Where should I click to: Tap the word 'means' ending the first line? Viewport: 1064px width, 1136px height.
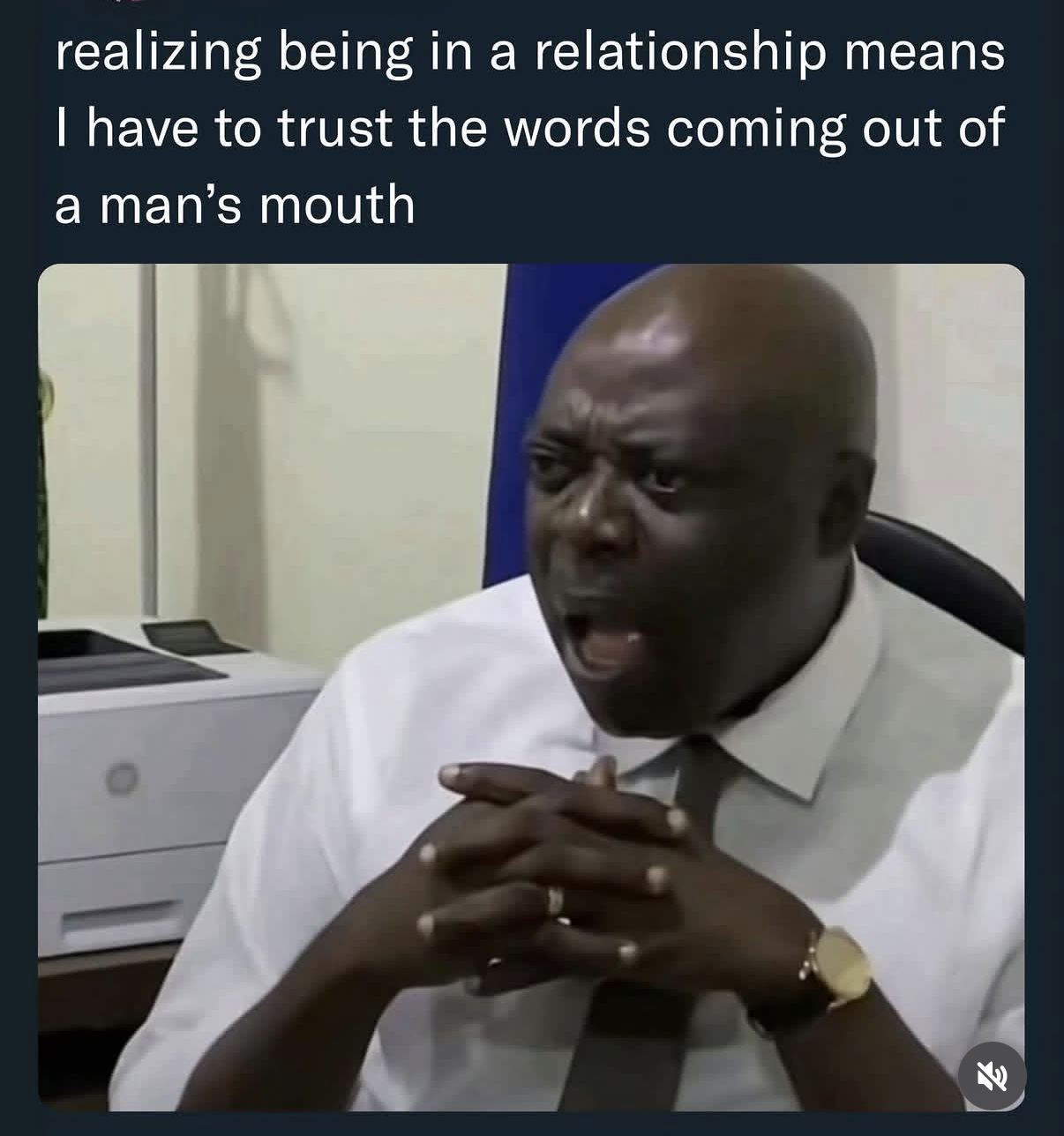coord(924,55)
